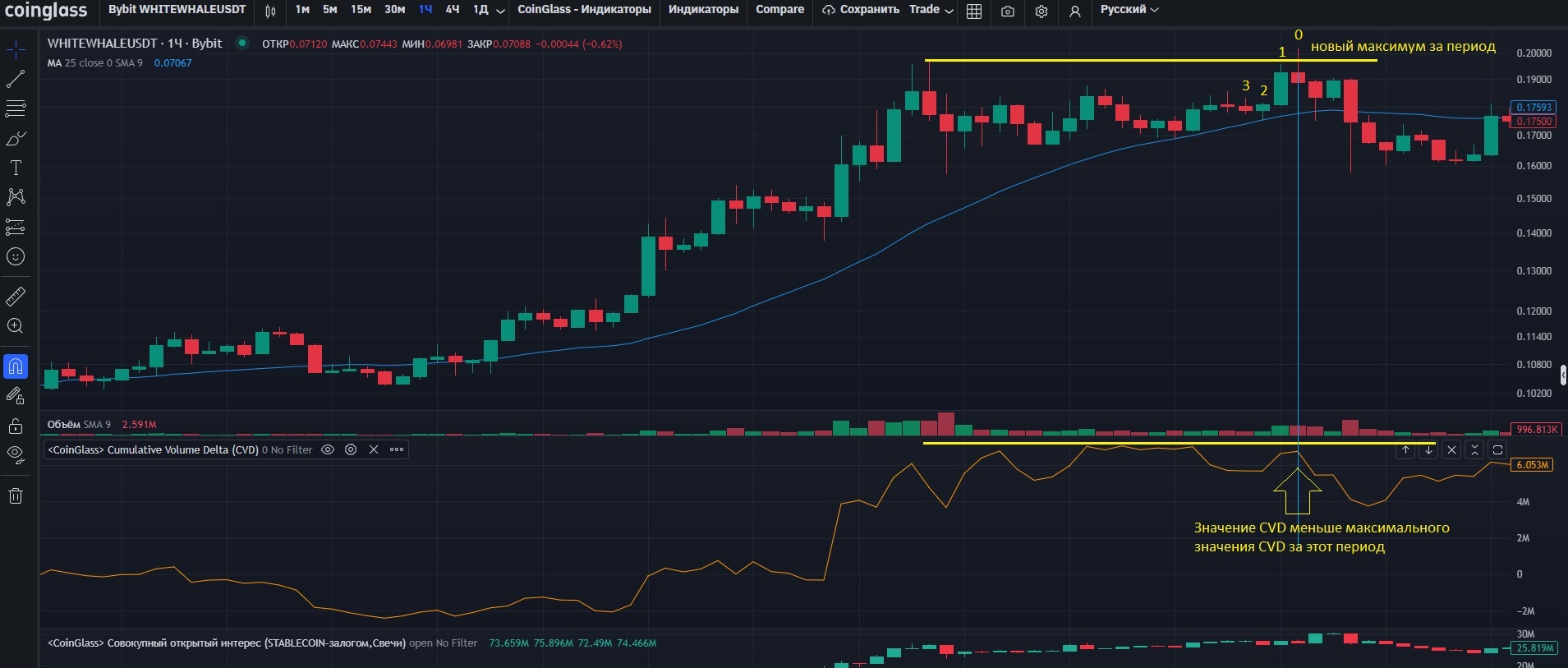
Task: Select the 4Ч timeframe
Action: [x=453, y=10]
